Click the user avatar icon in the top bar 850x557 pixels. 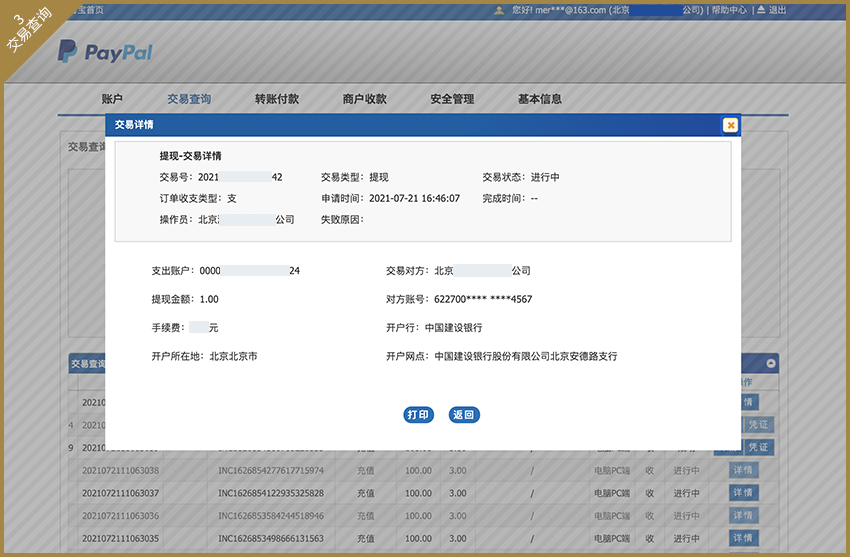pos(499,10)
